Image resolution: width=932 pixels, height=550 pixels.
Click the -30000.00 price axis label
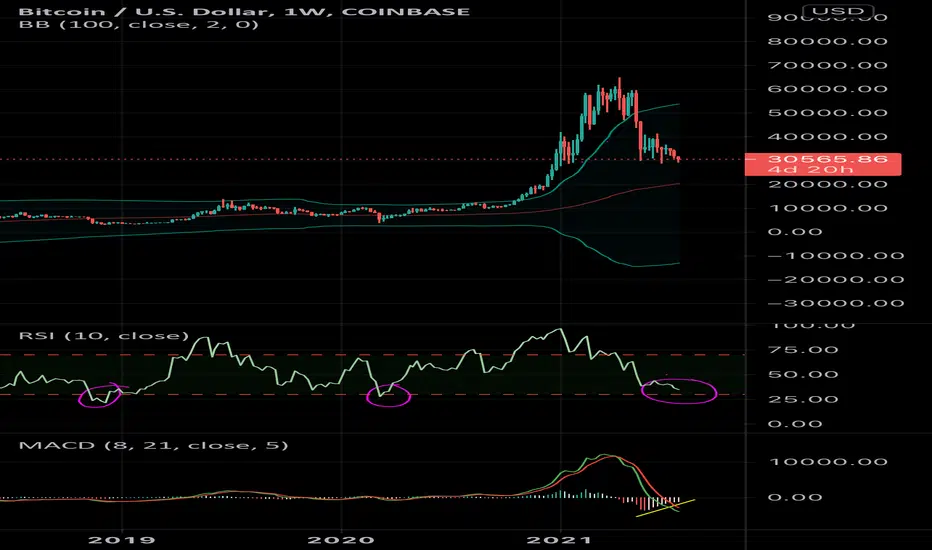click(x=836, y=303)
